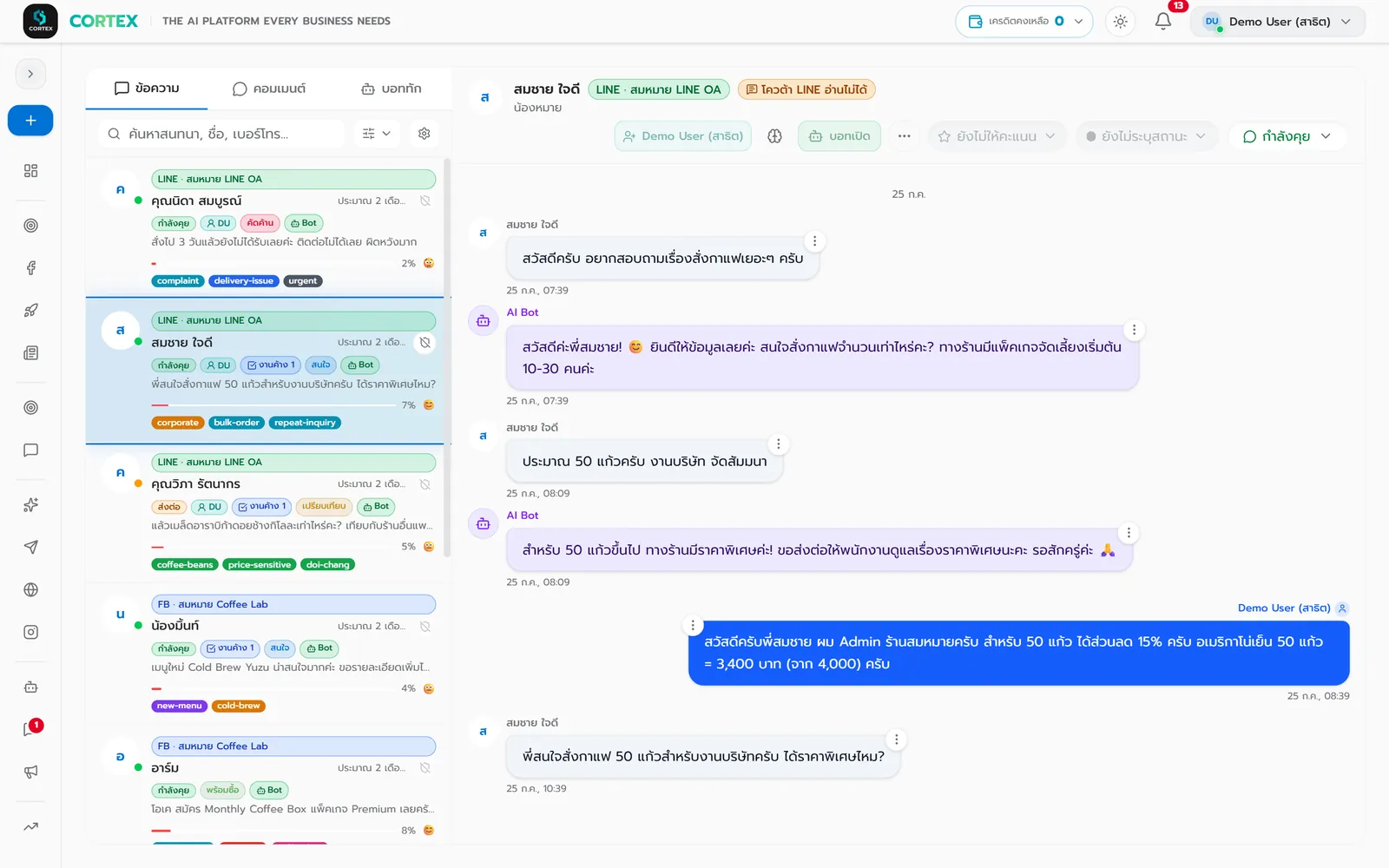The width and height of the screenshot is (1389, 868).
Task: Open the sparkle AI icon in the sidebar
Action: coord(30,505)
